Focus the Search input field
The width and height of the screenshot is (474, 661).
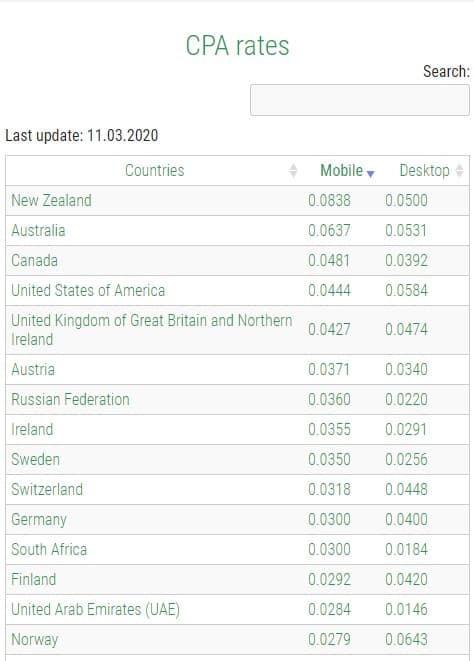pos(360,100)
